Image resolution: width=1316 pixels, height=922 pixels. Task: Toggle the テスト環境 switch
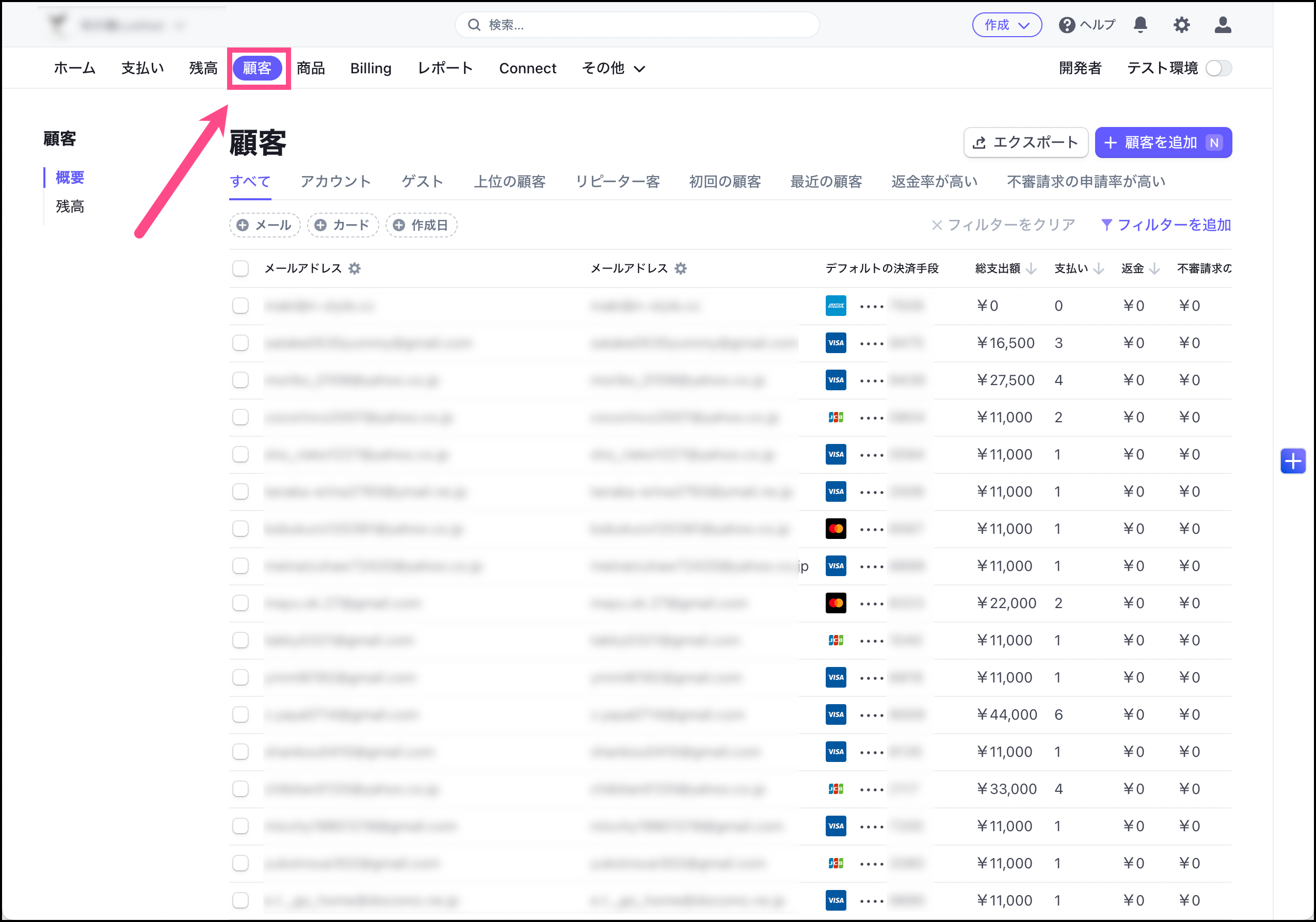click(x=1218, y=68)
